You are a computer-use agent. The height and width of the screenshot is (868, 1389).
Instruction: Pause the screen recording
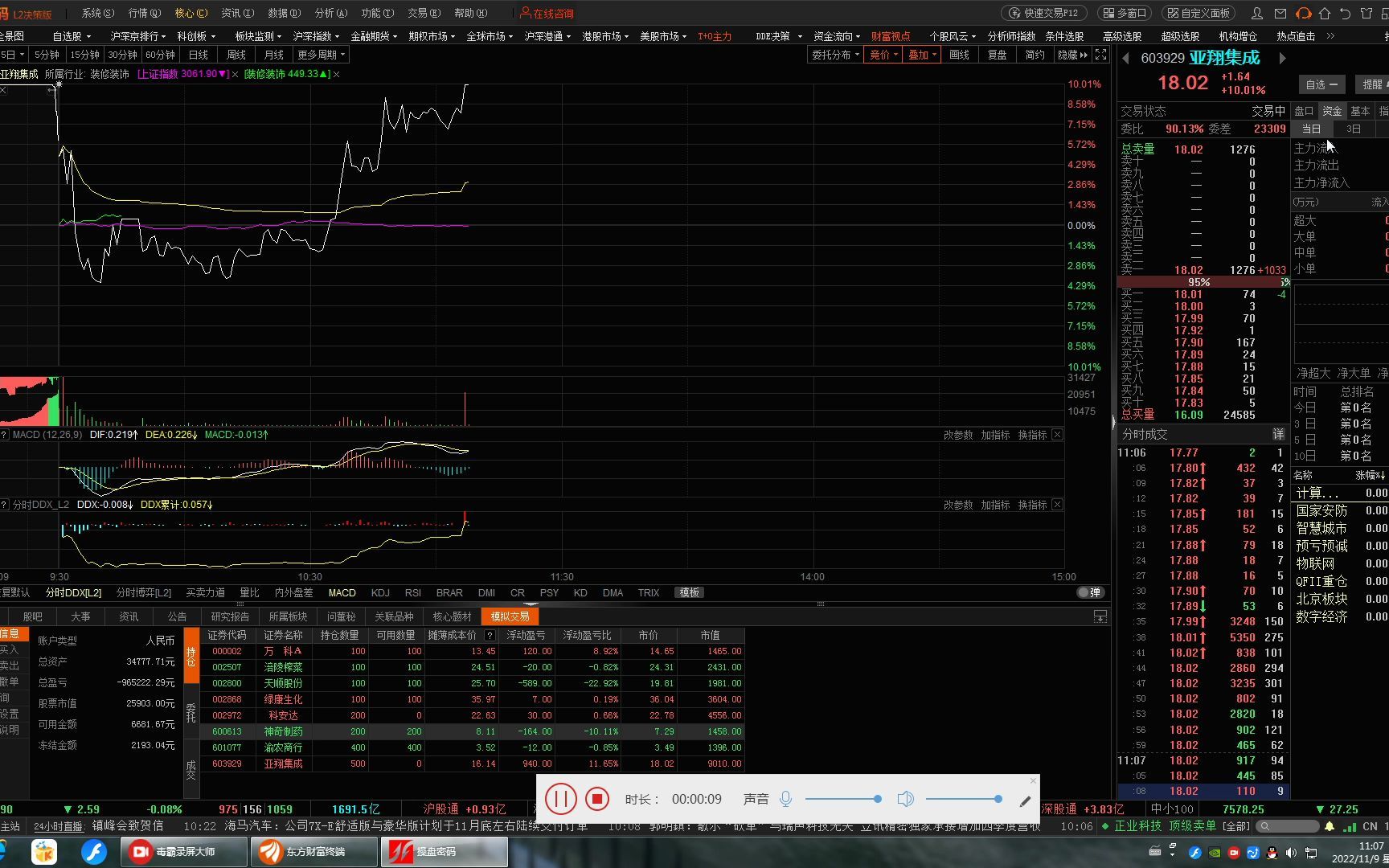560,799
